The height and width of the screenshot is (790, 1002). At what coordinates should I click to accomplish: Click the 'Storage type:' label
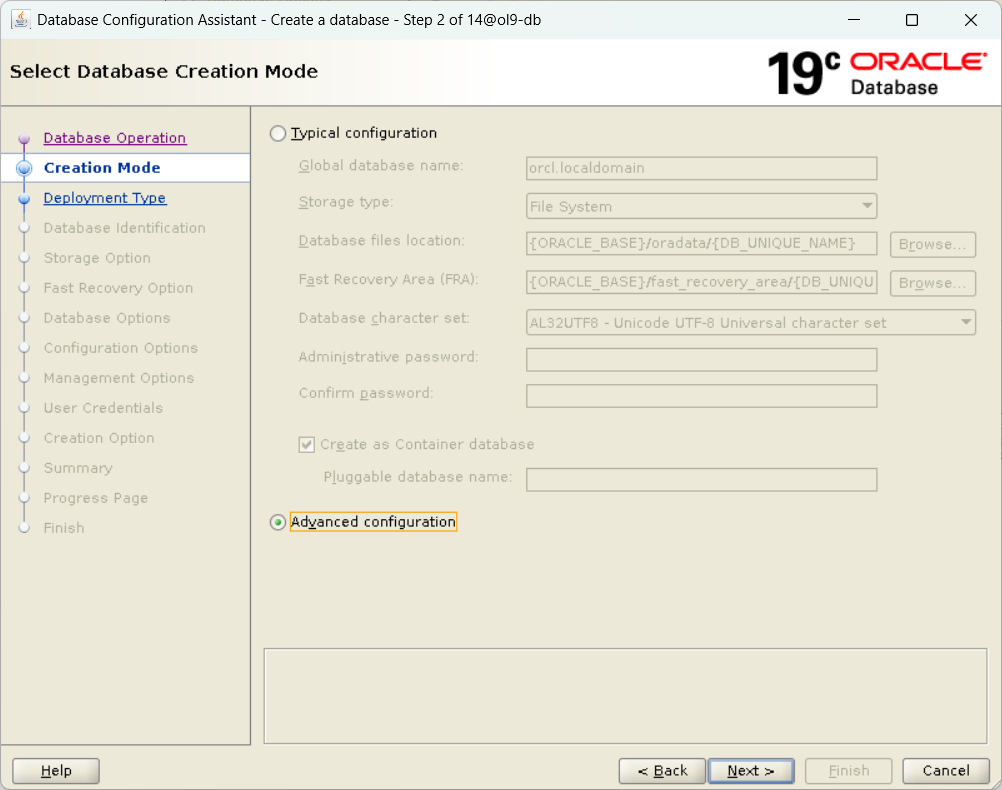click(x=346, y=203)
